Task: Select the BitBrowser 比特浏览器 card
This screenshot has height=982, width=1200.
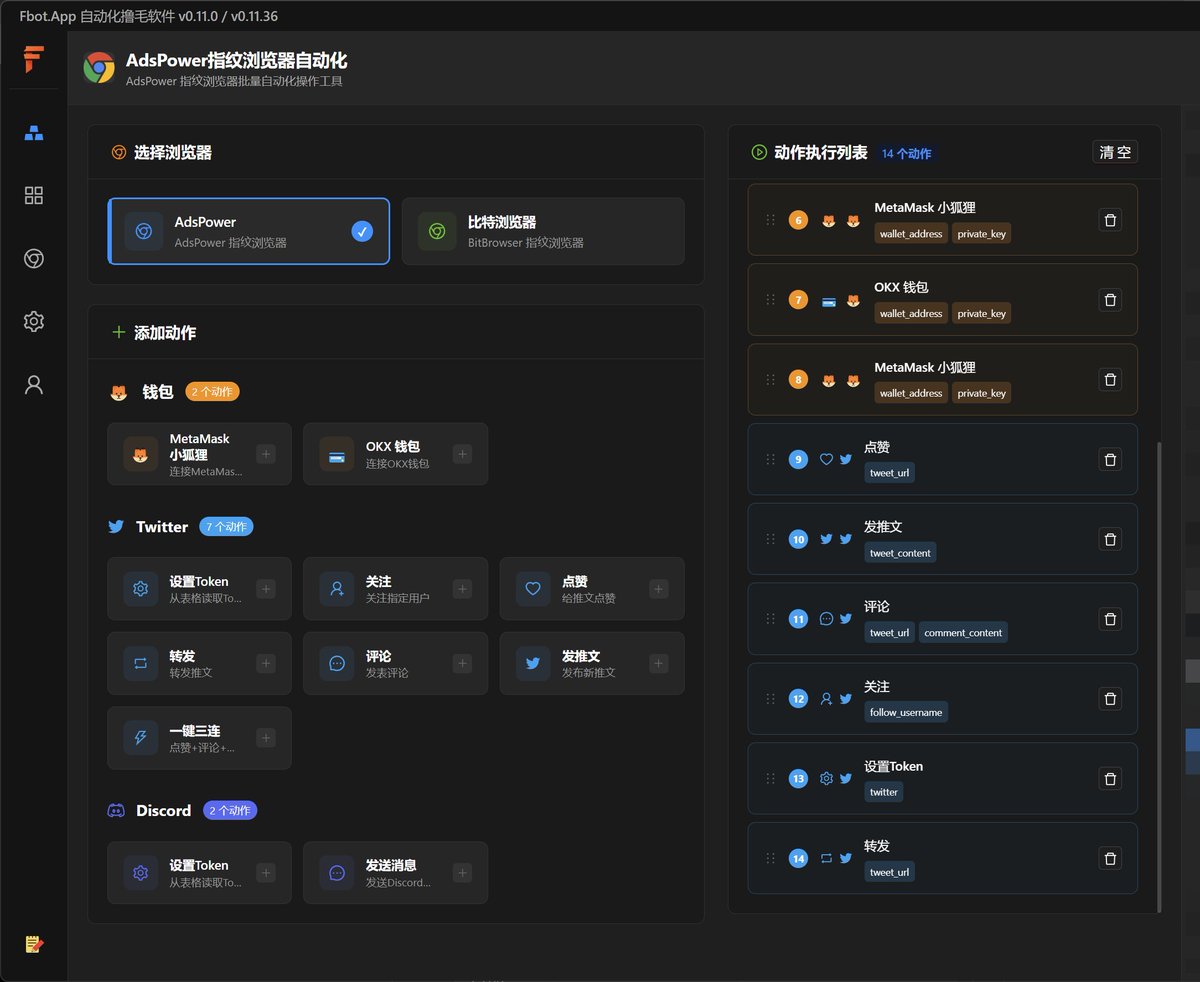Action: (543, 231)
